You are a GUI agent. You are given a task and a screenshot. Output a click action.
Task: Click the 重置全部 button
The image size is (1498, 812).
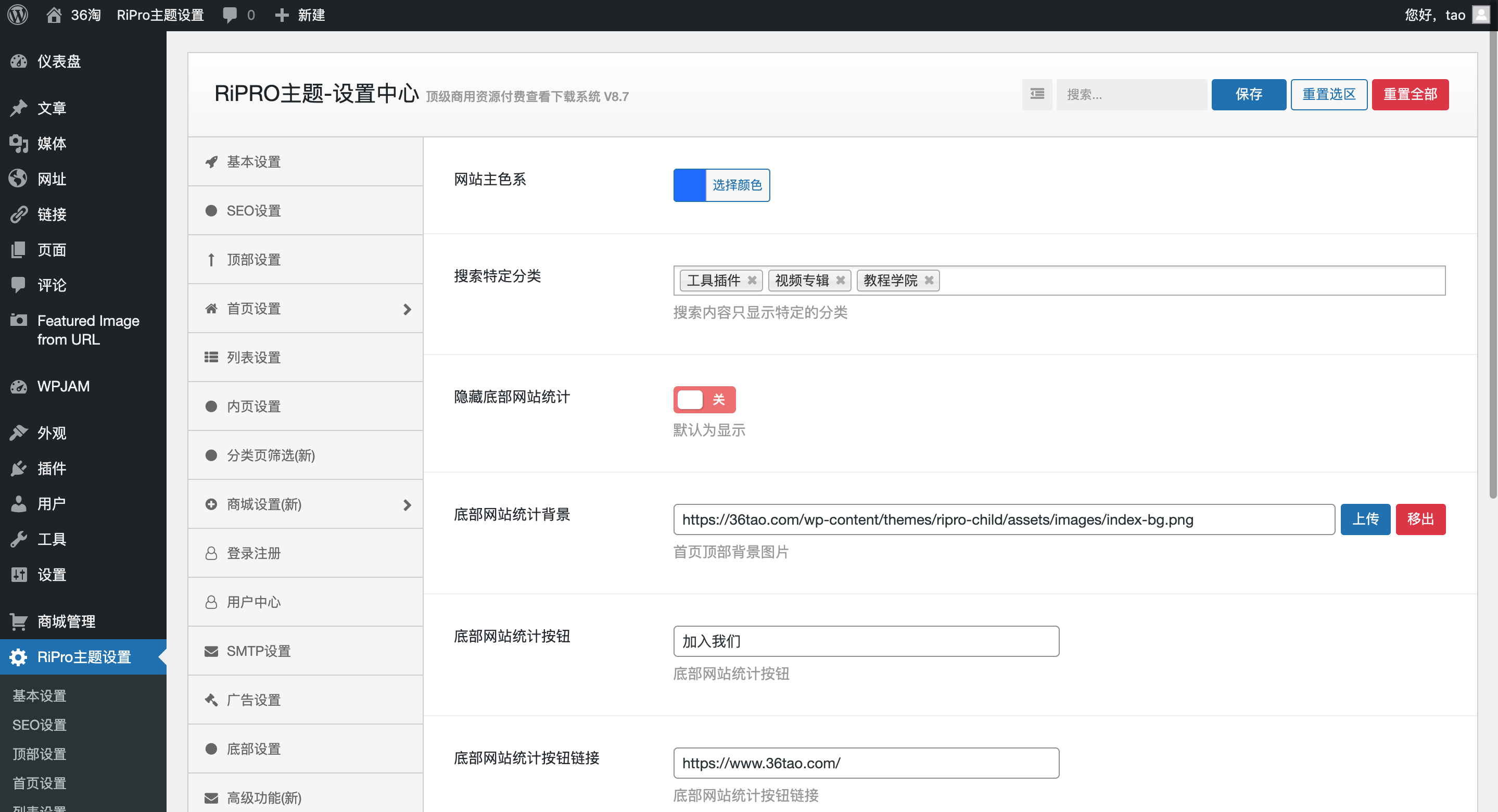(x=1410, y=94)
